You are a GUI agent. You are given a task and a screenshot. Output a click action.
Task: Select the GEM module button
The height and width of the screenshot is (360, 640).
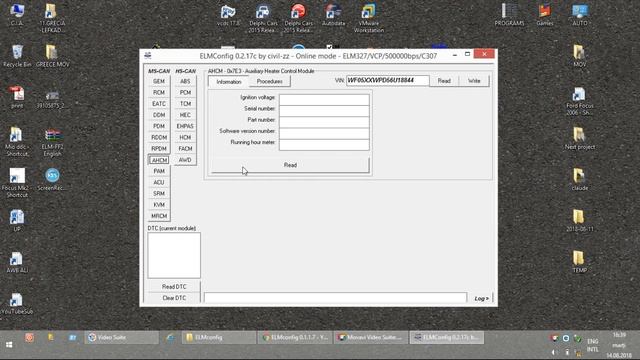pos(159,81)
